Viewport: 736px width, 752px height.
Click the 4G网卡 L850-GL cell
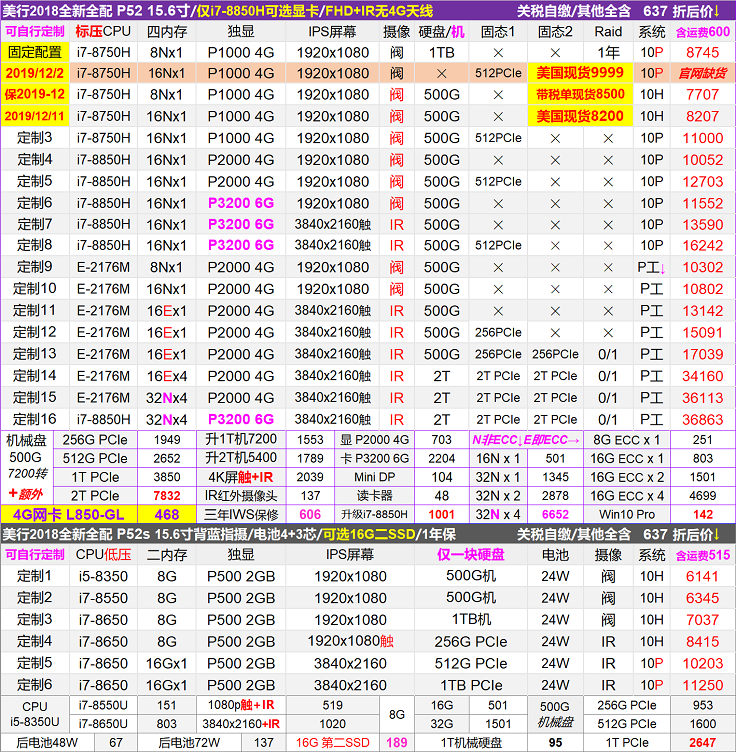pyautogui.click(x=69, y=513)
